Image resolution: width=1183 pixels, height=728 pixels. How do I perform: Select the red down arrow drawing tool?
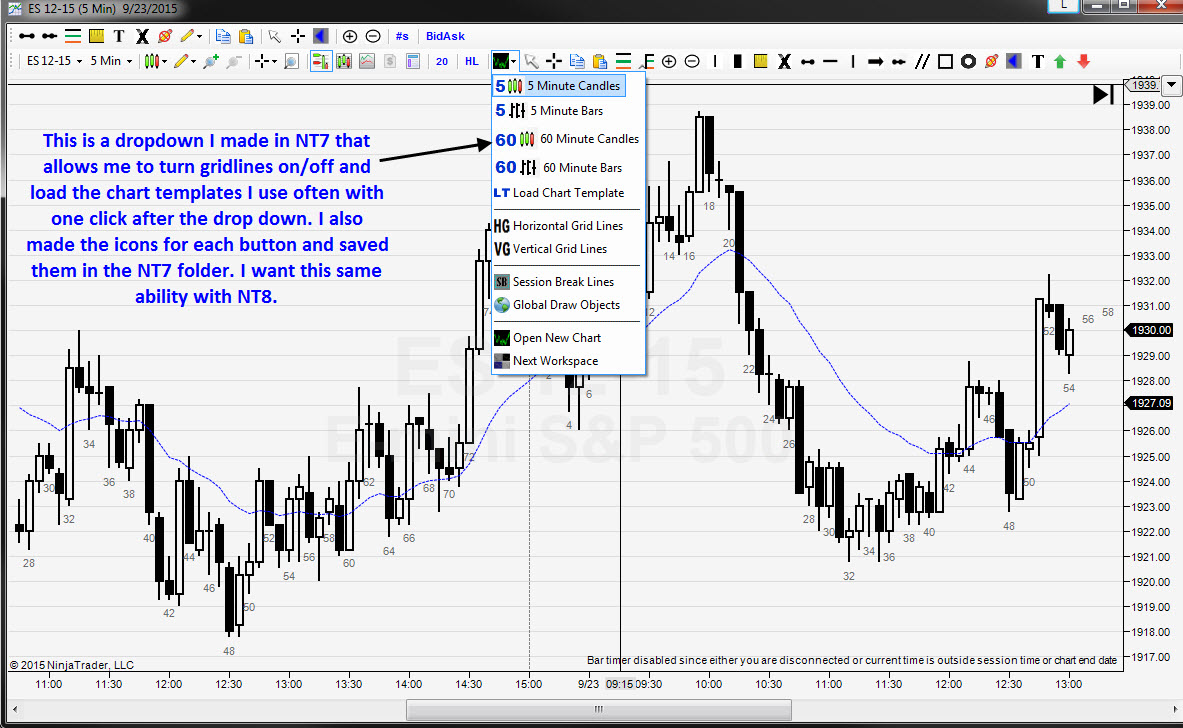[1083, 62]
